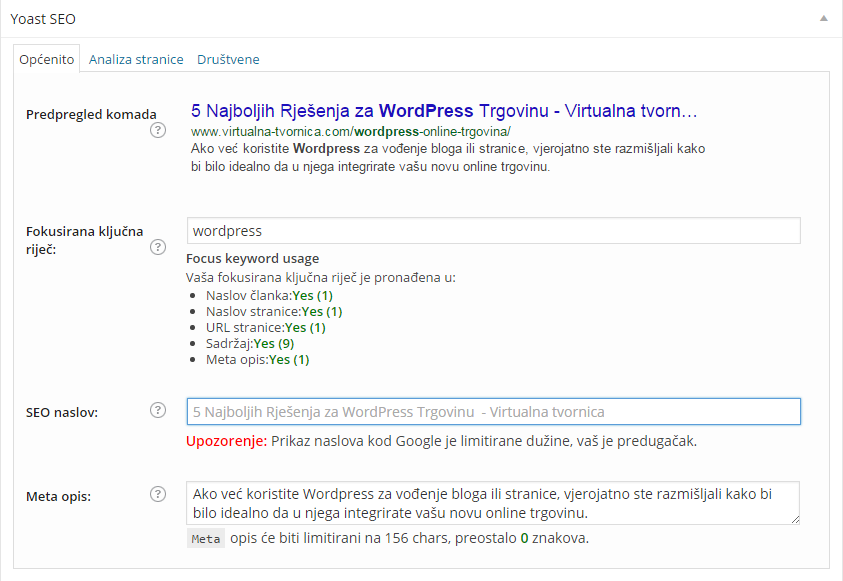Open the Društvene tab
The width and height of the screenshot is (843, 581).
(228, 59)
